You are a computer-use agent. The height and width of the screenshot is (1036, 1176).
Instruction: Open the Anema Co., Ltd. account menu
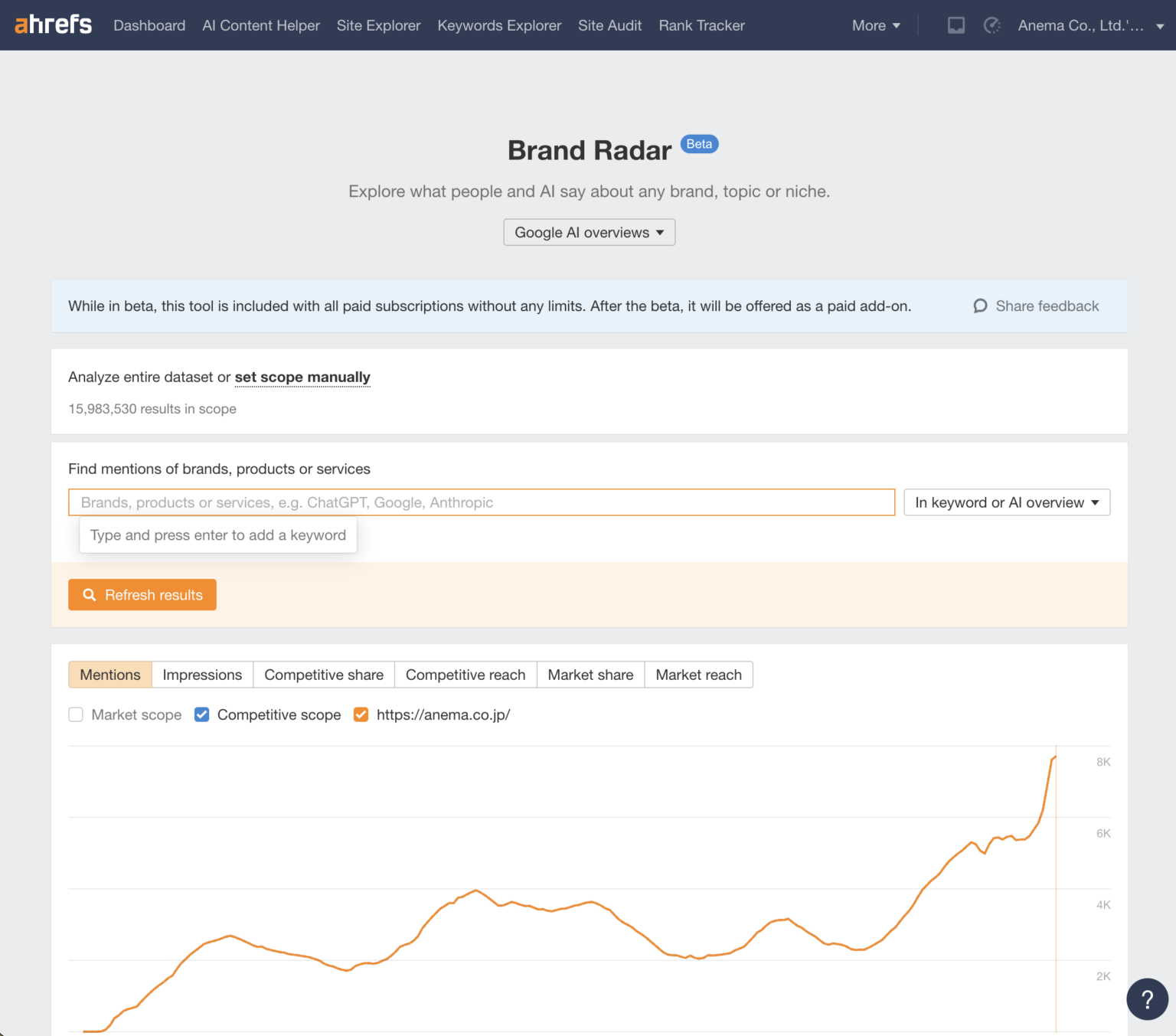click(1089, 25)
